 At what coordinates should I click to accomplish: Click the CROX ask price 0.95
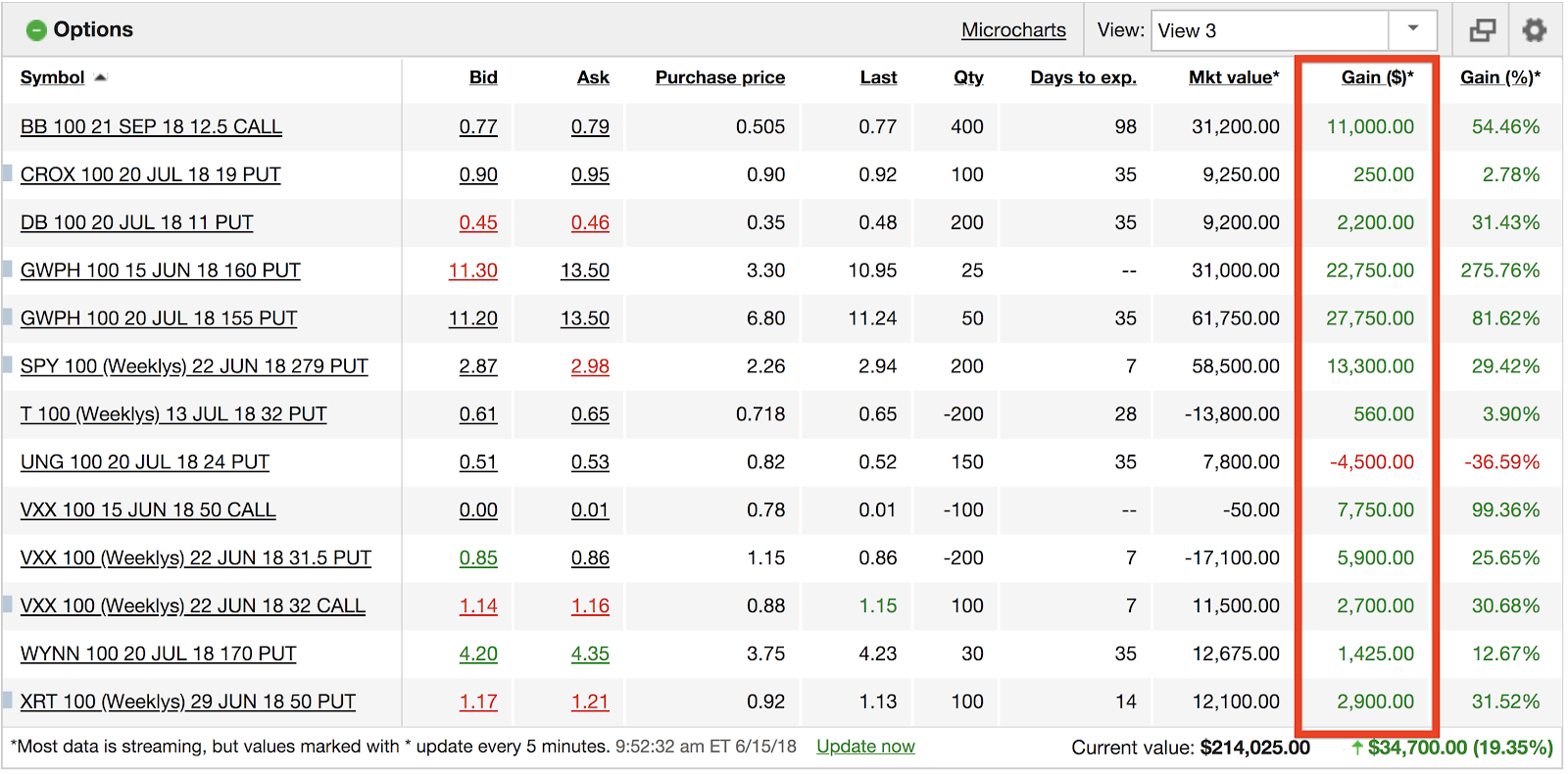coord(590,174)
